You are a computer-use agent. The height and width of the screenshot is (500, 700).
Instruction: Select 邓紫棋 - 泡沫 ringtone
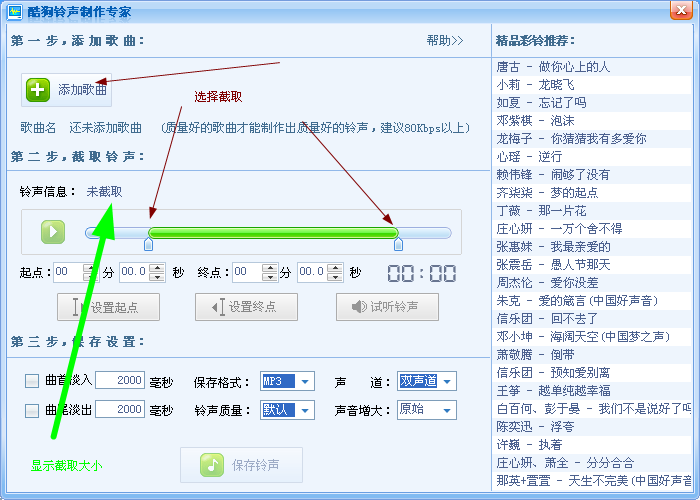pos(592,121)
